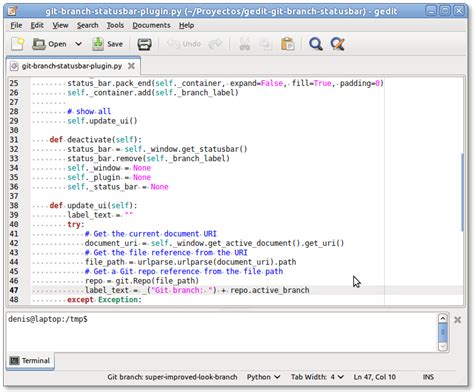Open the View menu
Viewport: 474px width, 392px height.
60,25
